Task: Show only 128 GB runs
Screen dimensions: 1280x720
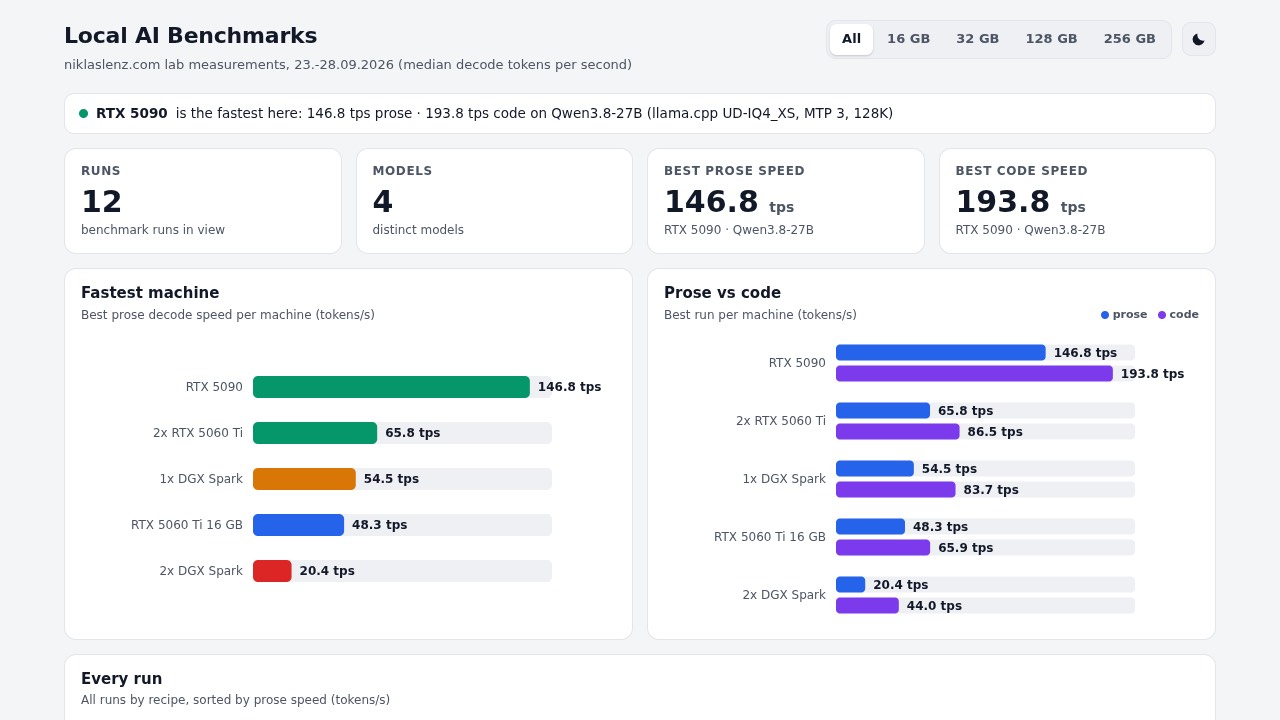Action: (x=1051, y=39)
